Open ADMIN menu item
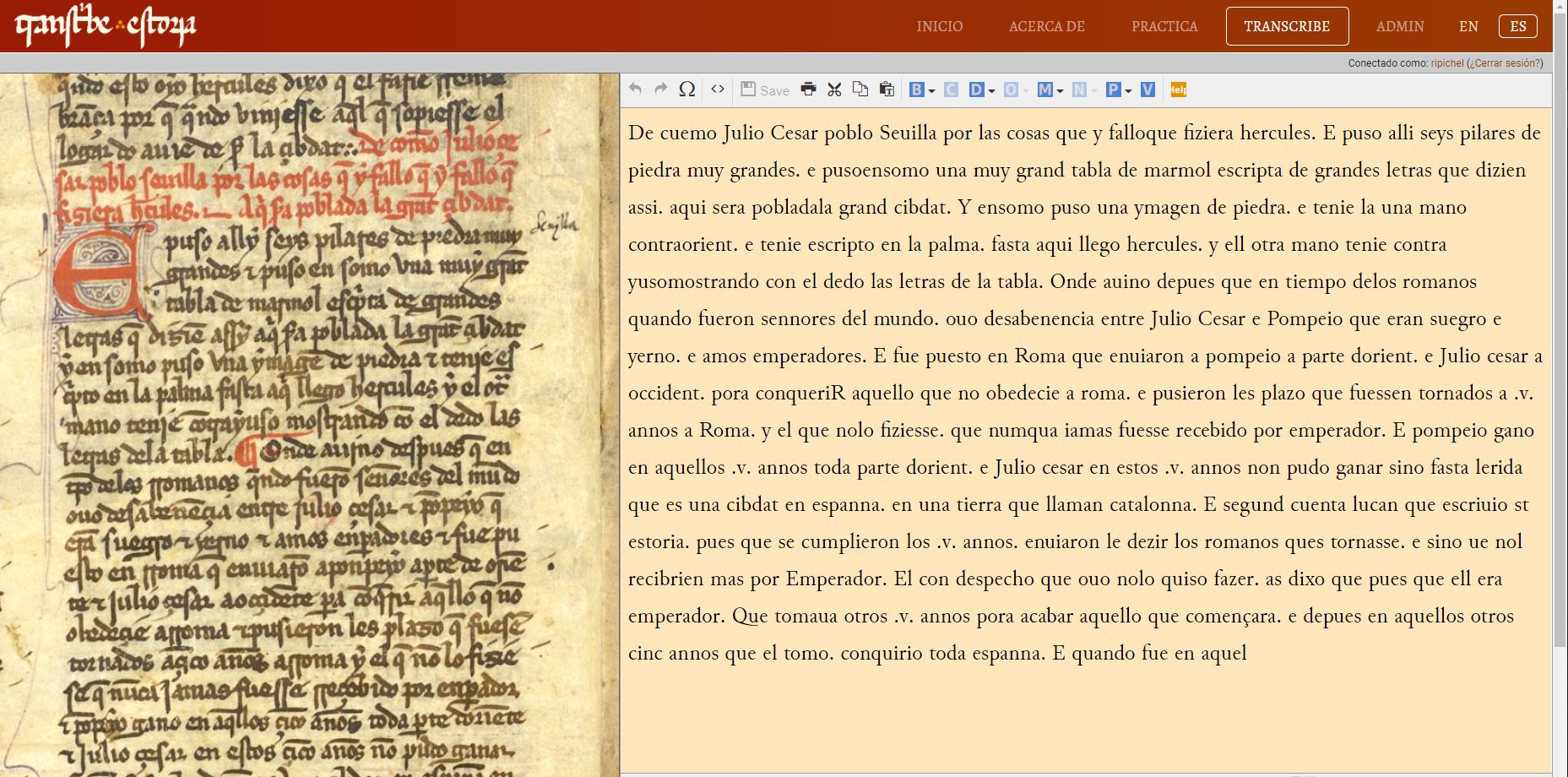 (1400, 26)
